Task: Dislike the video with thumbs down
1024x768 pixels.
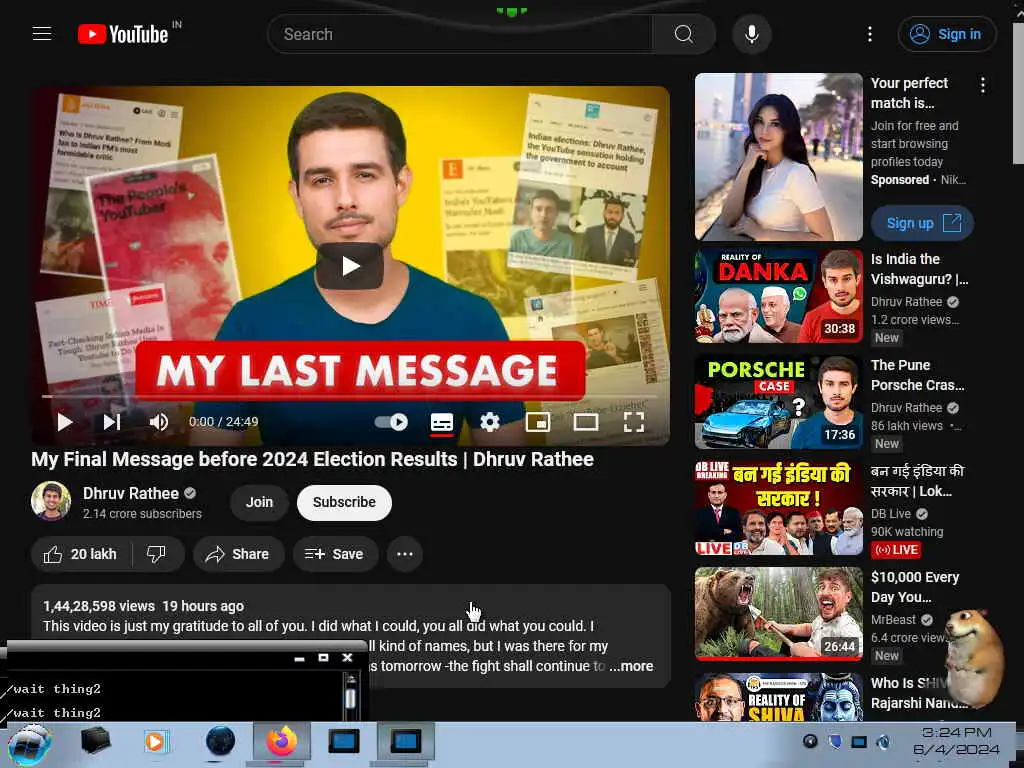Action: [157, 554]
